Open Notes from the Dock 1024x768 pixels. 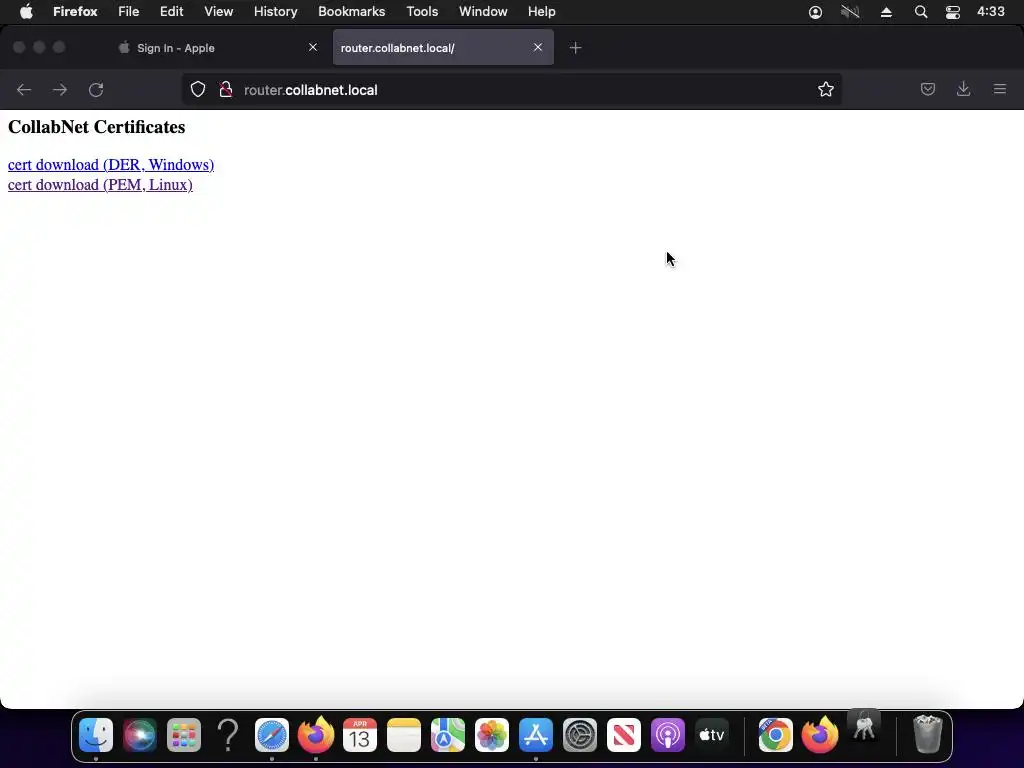tap(404, 735)
